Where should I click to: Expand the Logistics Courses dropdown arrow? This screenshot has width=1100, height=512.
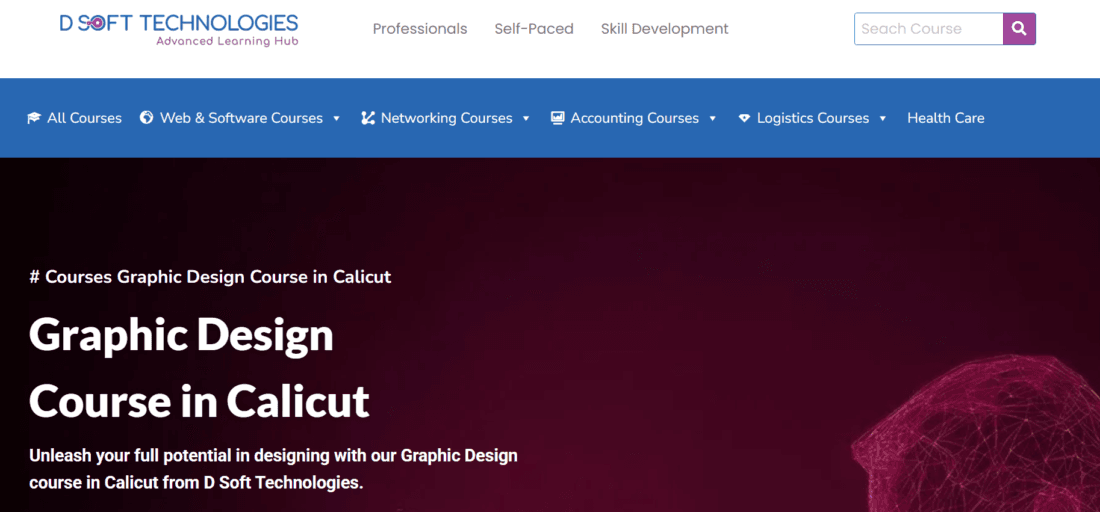(883, 118)
